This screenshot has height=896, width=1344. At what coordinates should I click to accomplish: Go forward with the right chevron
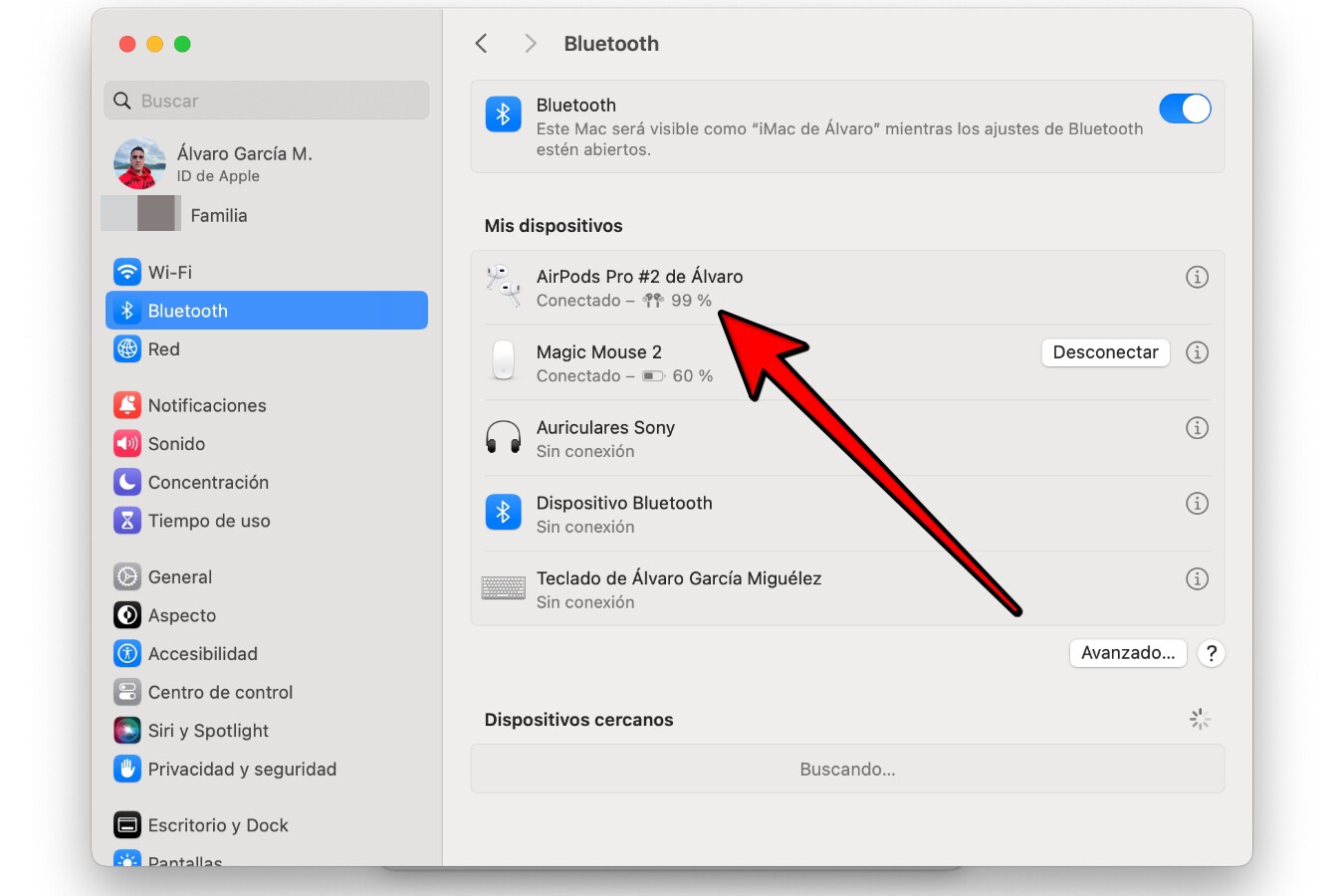tap(531, 44)
